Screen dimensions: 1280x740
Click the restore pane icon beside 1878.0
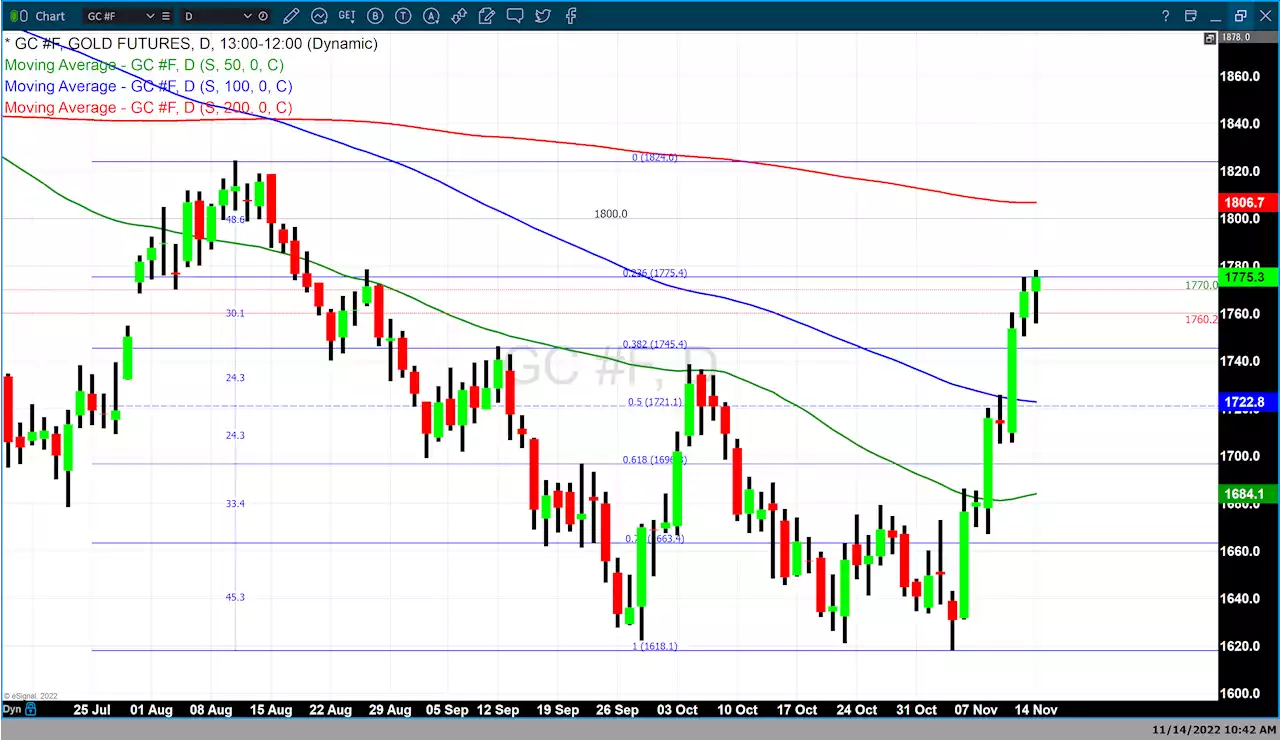[1210, 38]
